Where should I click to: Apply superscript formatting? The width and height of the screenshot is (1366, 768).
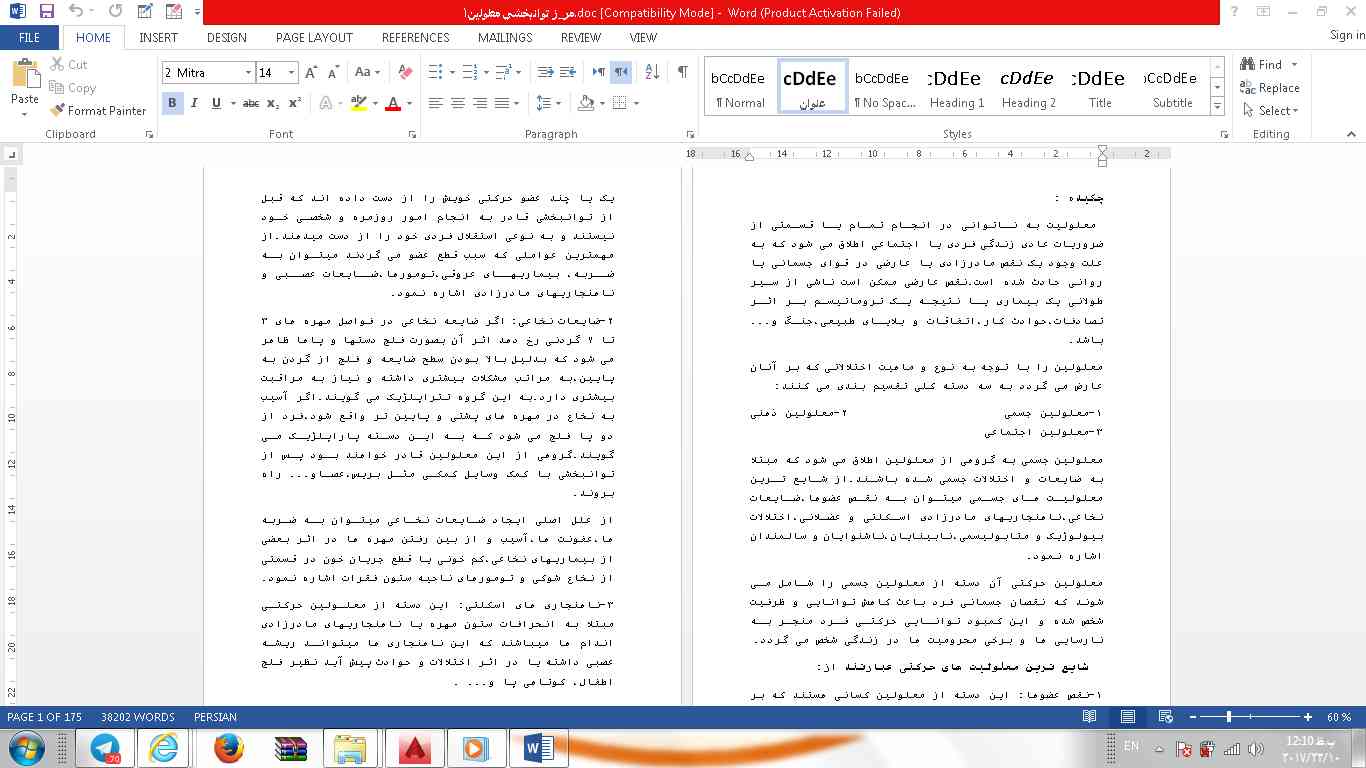(x=295, y=103)
